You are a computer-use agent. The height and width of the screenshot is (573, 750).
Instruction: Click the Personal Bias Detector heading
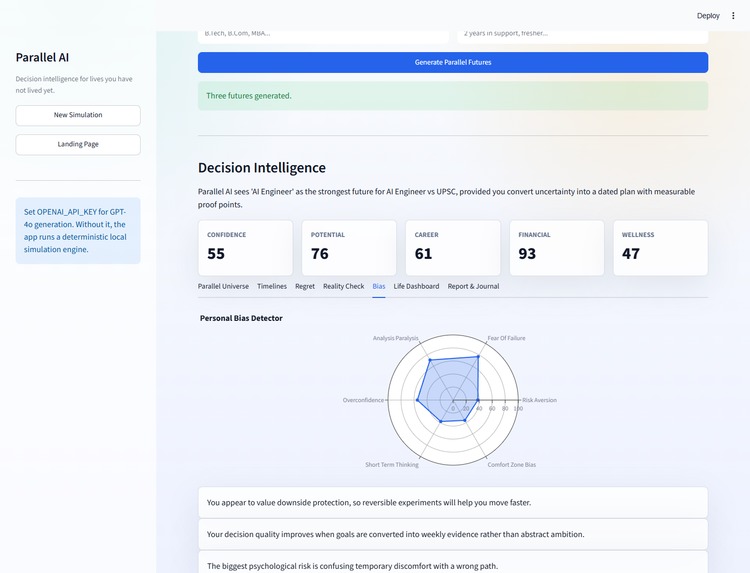241,318
